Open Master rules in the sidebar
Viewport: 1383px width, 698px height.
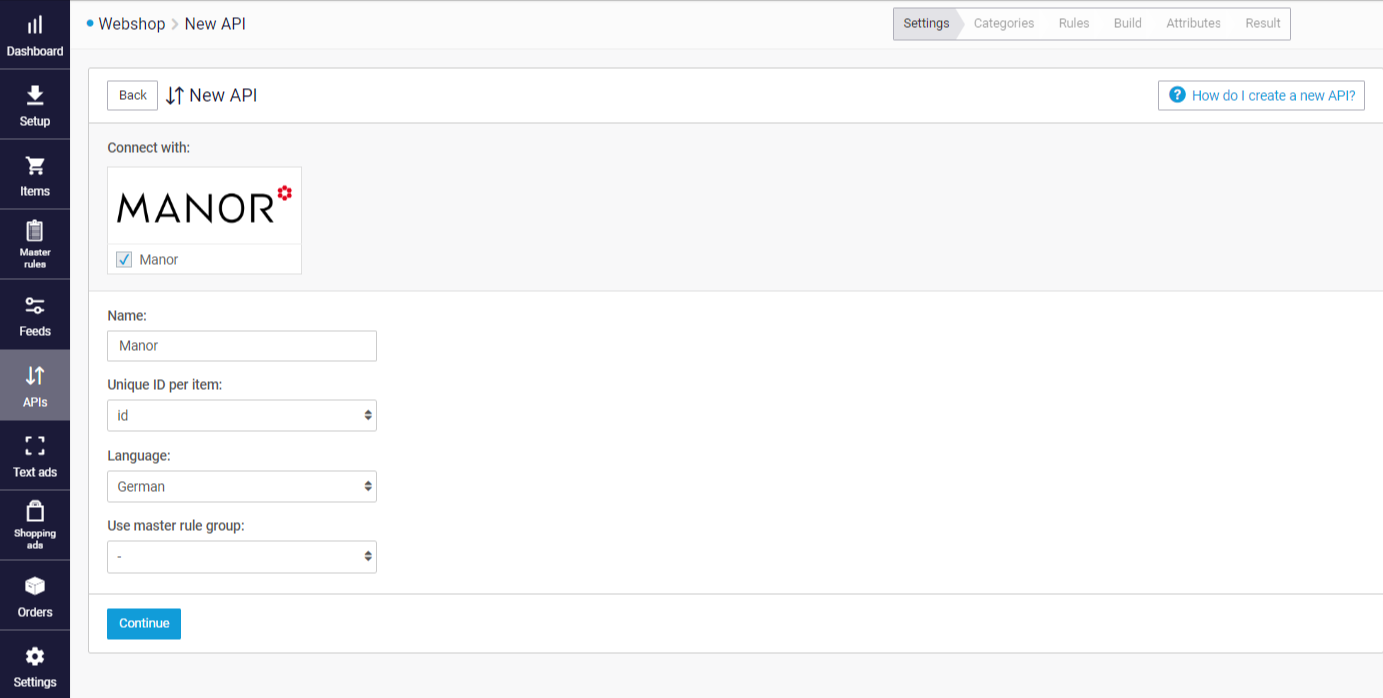click(34, 243)
